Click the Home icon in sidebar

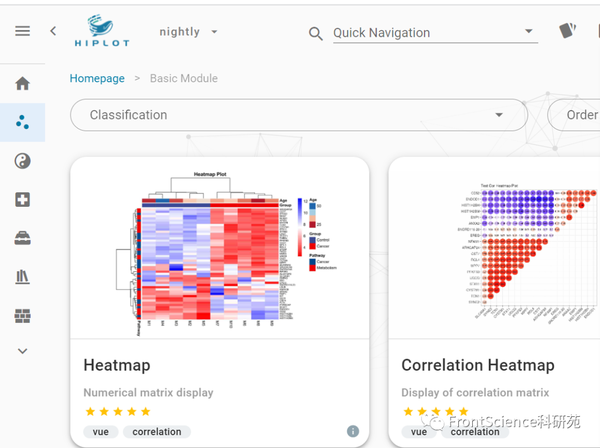coord(22,84)
